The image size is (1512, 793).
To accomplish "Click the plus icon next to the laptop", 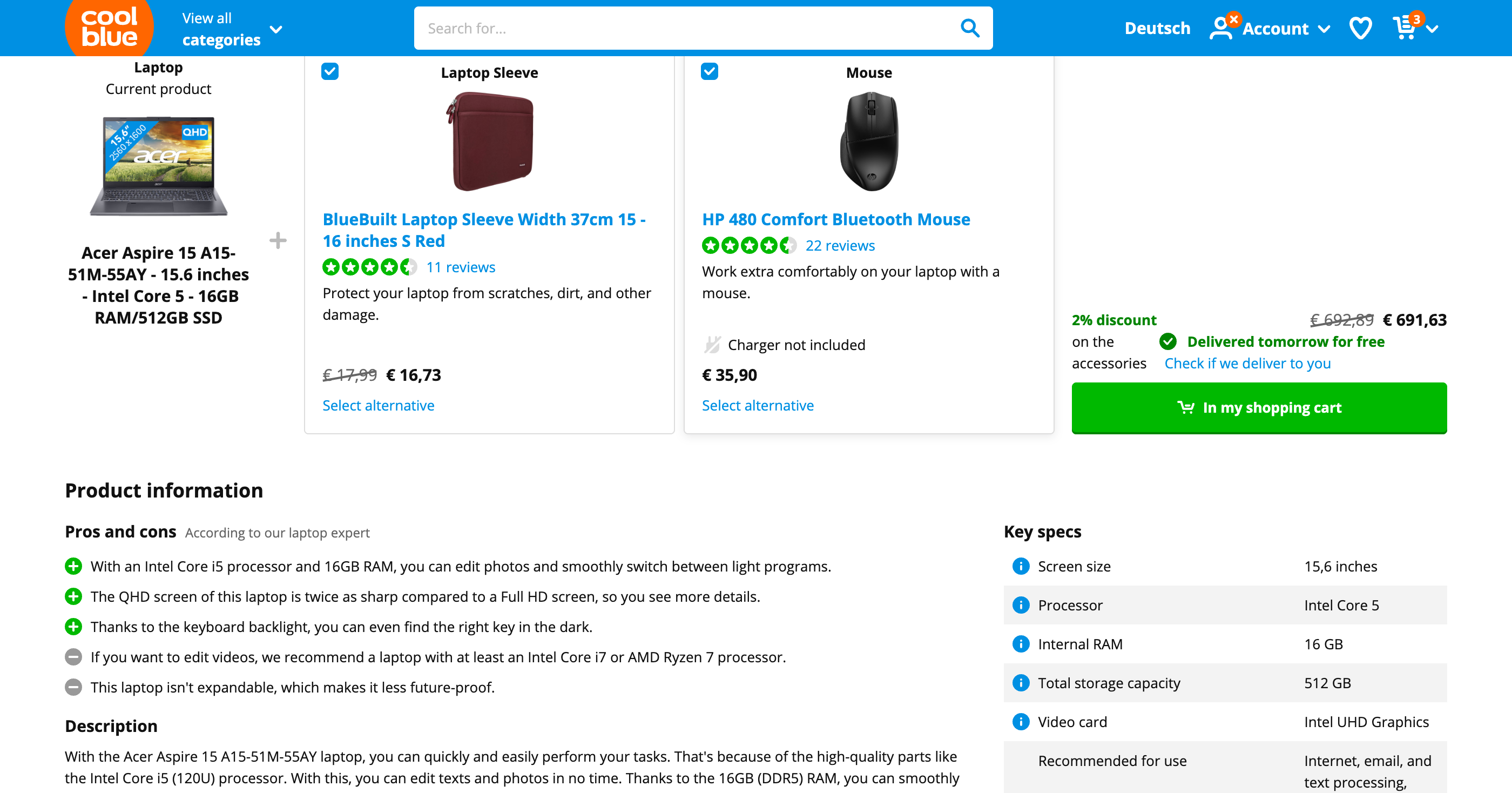I will click(277, 241).
